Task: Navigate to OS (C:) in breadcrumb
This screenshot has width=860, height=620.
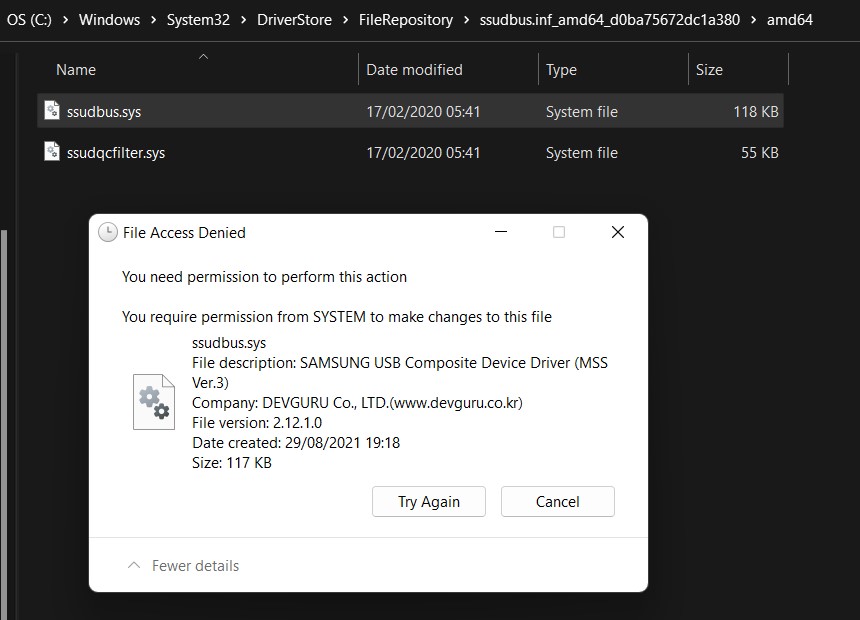Action: click(x=29, y=20)
